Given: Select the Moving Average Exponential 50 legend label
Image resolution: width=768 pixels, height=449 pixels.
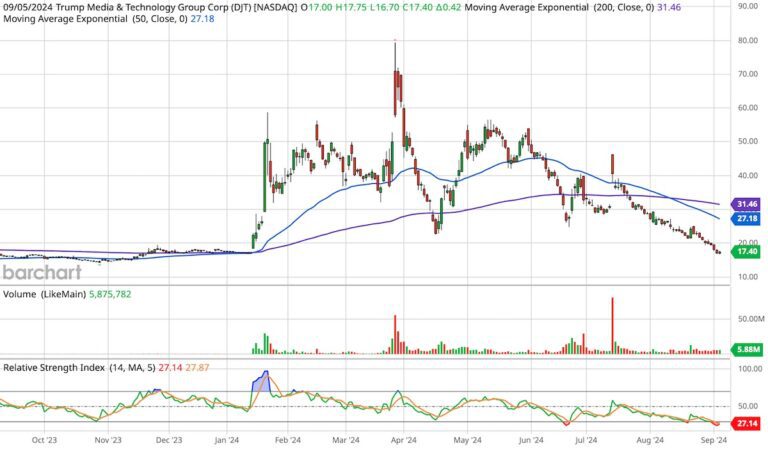Looking at the screenshot, I should click(x=90, y=18).
